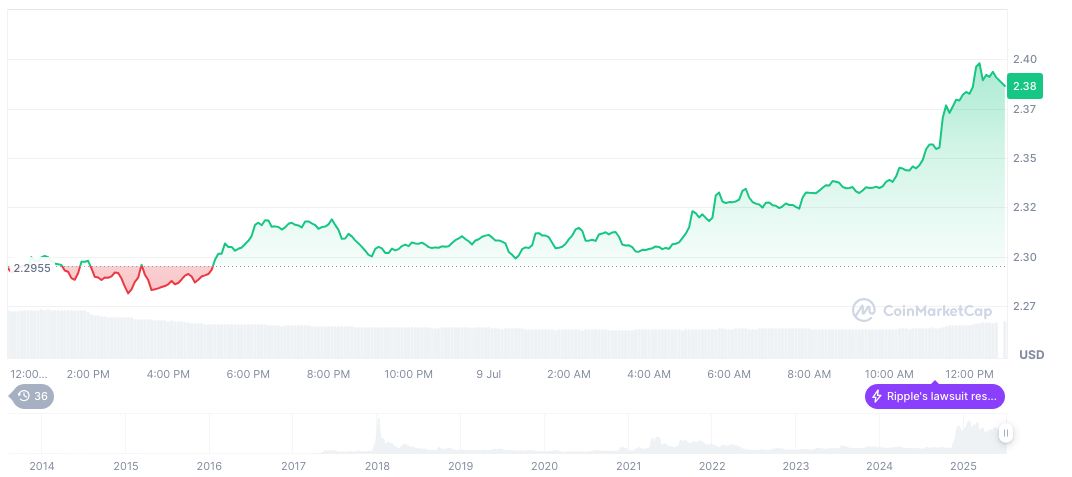Click the 2023 label in the history navigator
1072x477 pixels.
coord(796,466)
